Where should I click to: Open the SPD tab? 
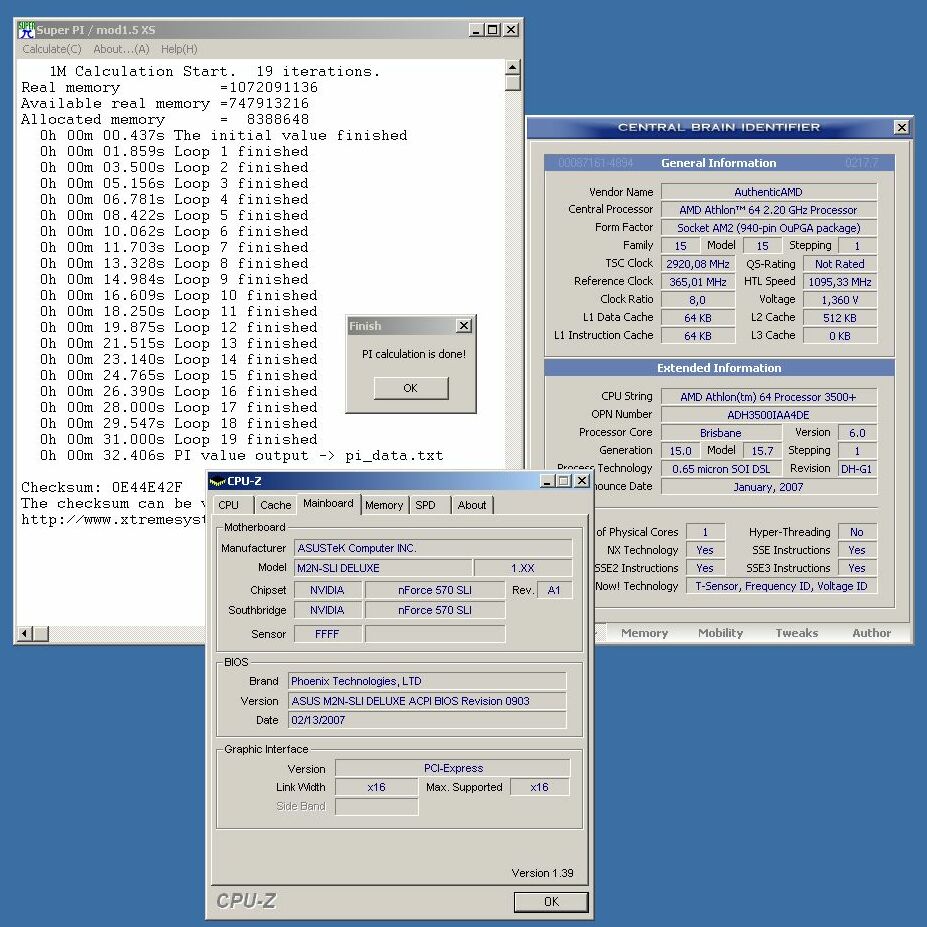tap(426, 505)
